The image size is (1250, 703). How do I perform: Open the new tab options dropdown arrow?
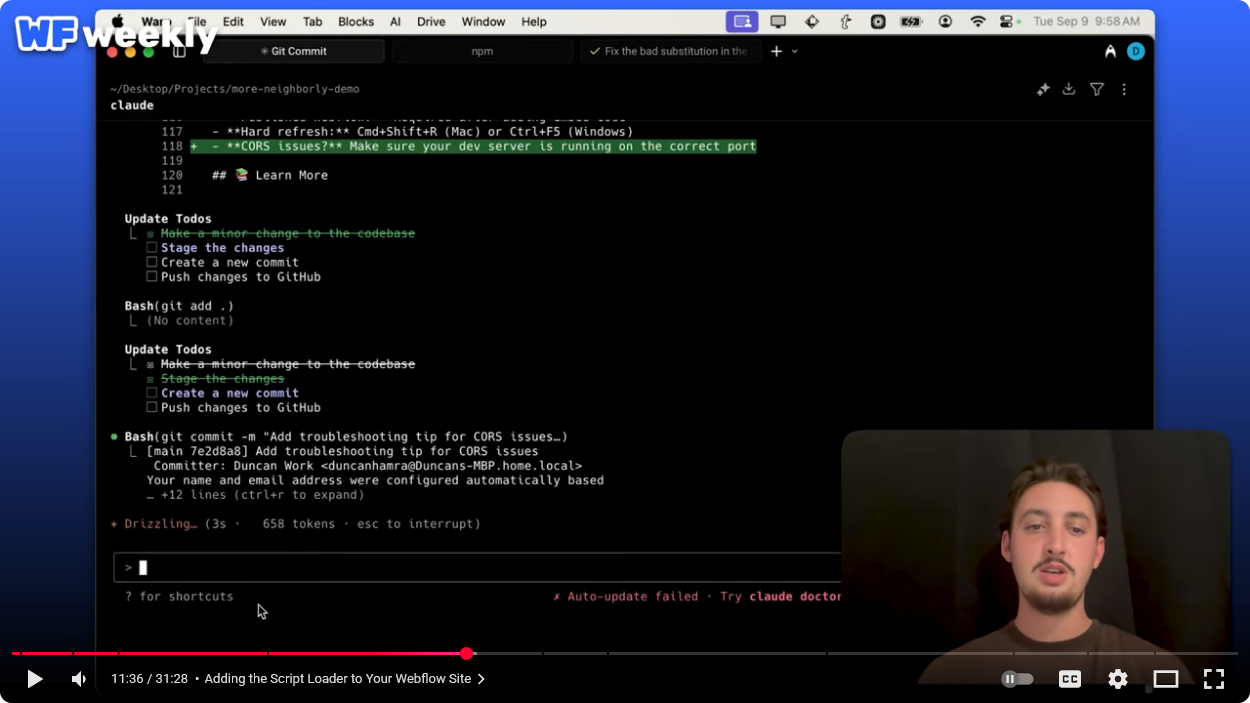point(795,51)
